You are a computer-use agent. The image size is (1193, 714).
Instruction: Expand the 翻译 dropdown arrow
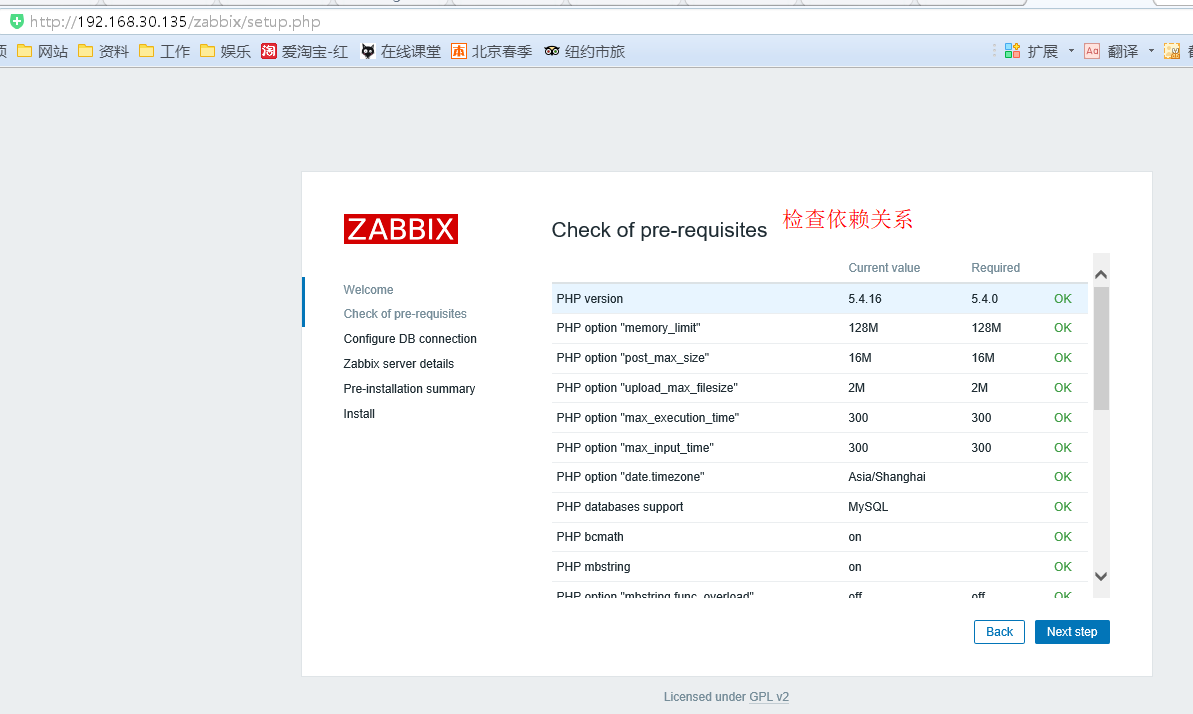coord(1151,51)
